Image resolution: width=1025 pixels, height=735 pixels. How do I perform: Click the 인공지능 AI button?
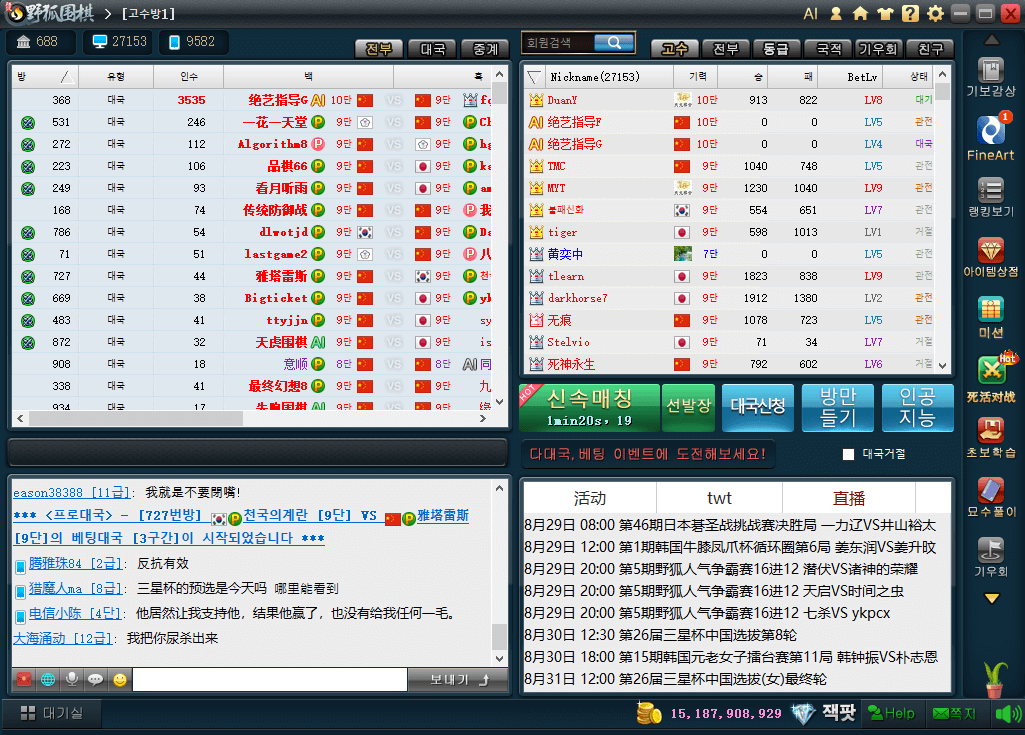click(918, 408)
